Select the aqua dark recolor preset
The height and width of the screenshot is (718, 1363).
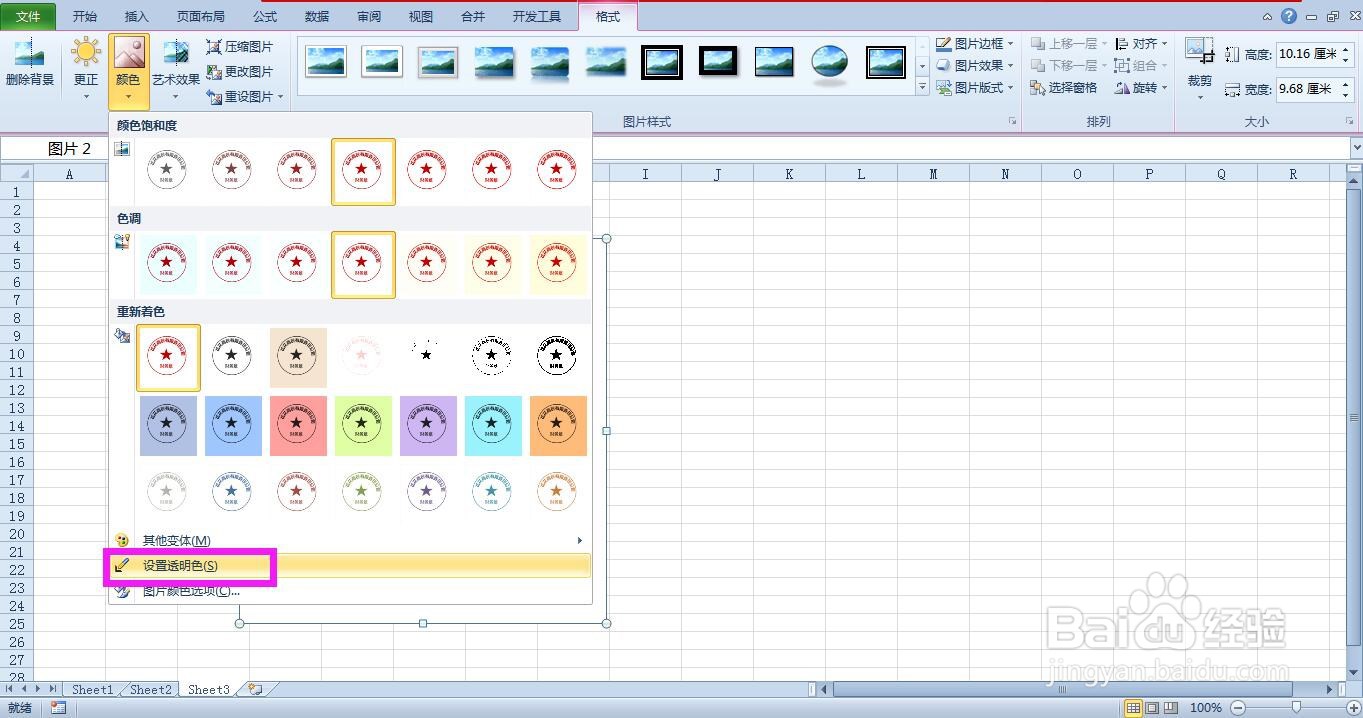pyautogui.click(x=492, y=425)
